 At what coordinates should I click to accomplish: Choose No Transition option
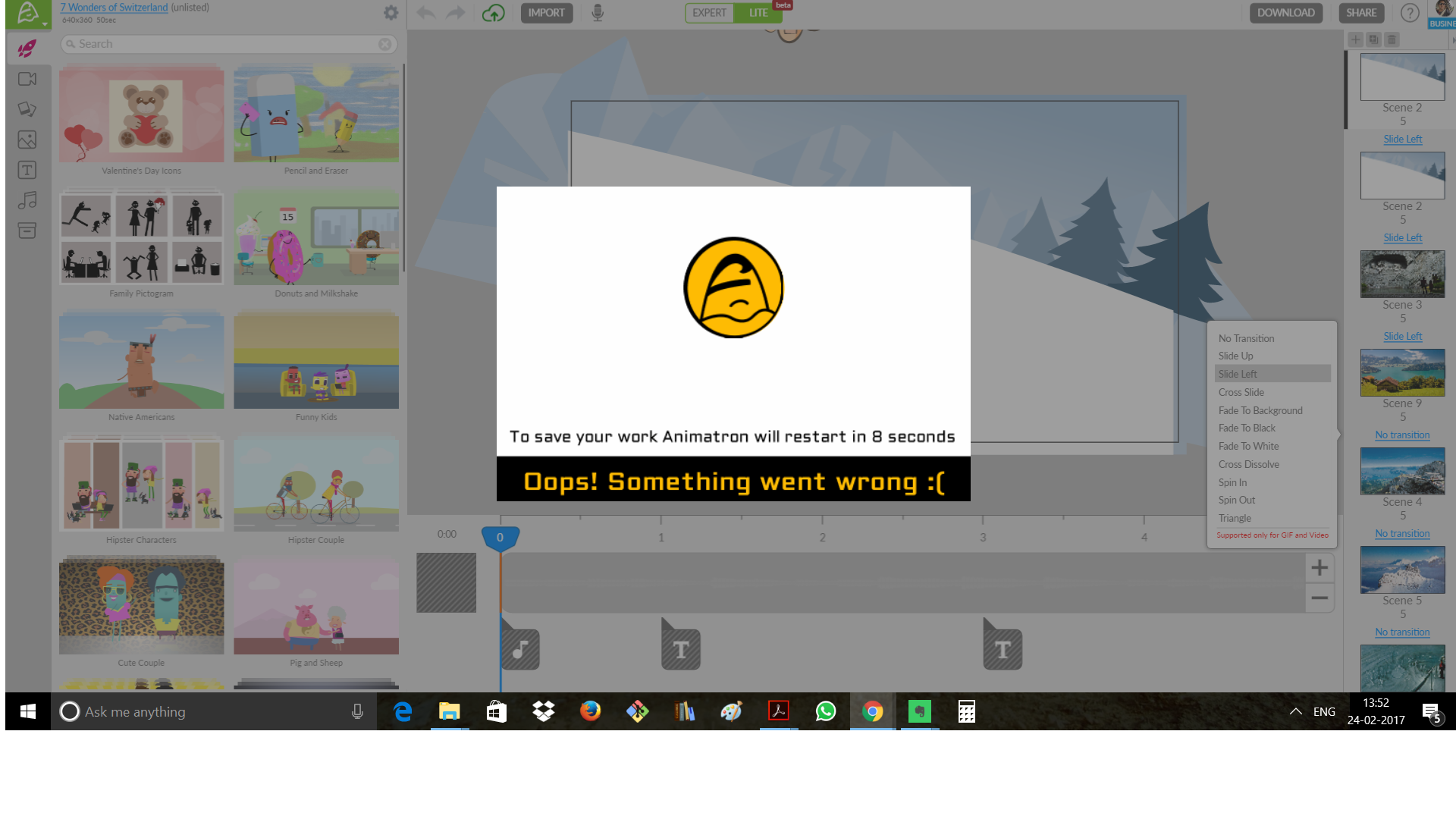pyautogui.click(x=1246, y=338)
